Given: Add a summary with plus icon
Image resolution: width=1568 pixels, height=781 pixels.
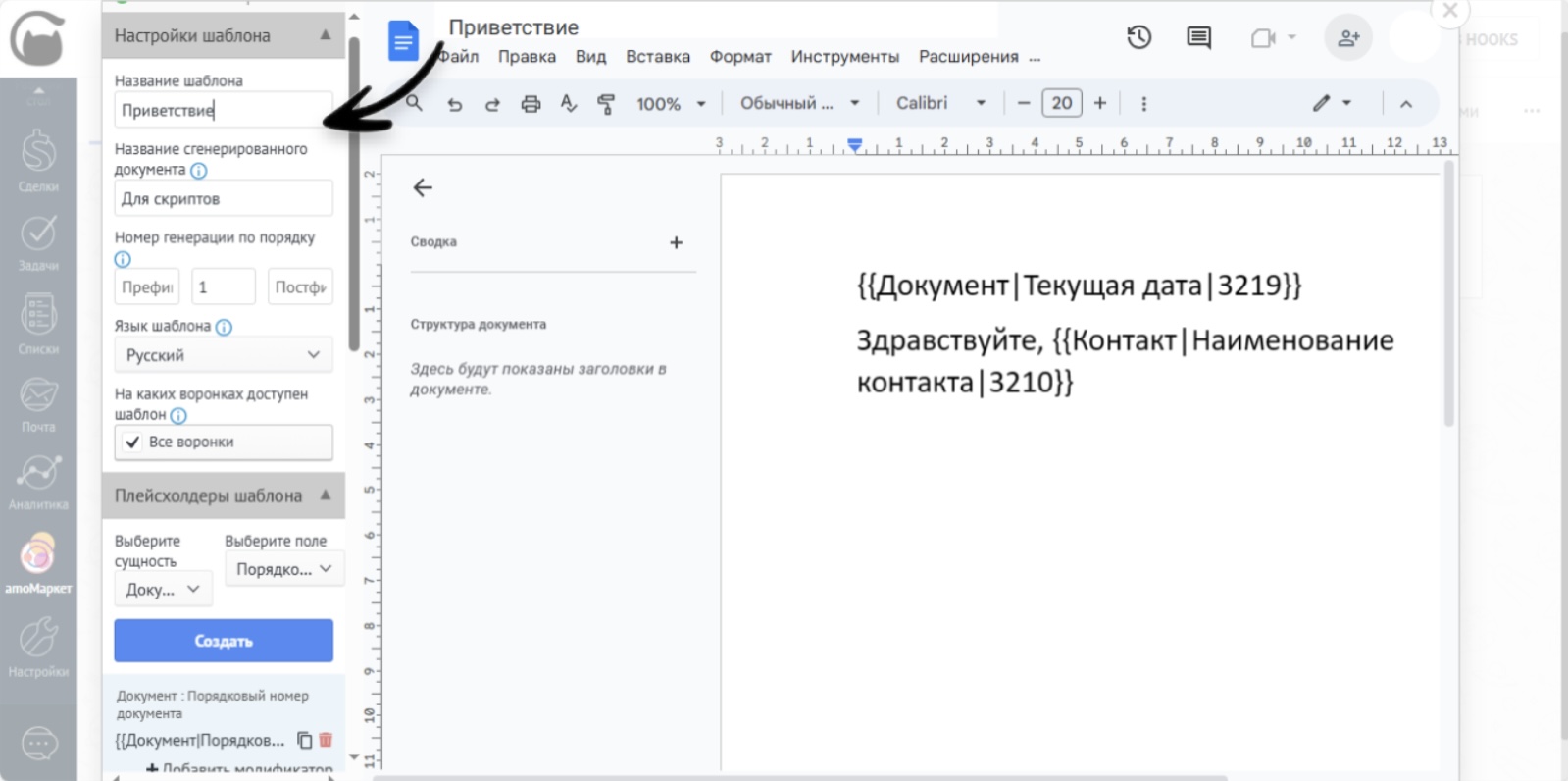Looking at the screenshot, I should pos(676,242).
